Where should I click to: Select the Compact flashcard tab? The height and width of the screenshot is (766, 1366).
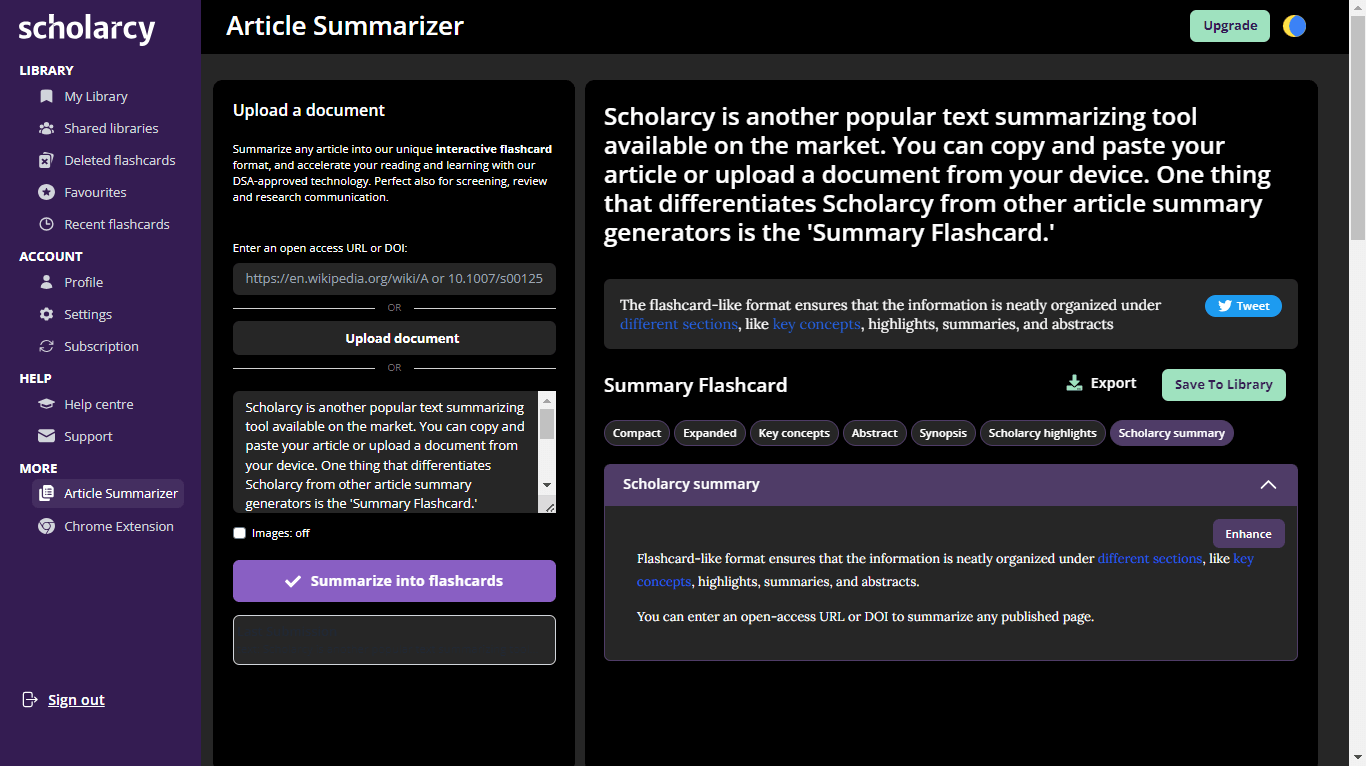pos(637,433)
